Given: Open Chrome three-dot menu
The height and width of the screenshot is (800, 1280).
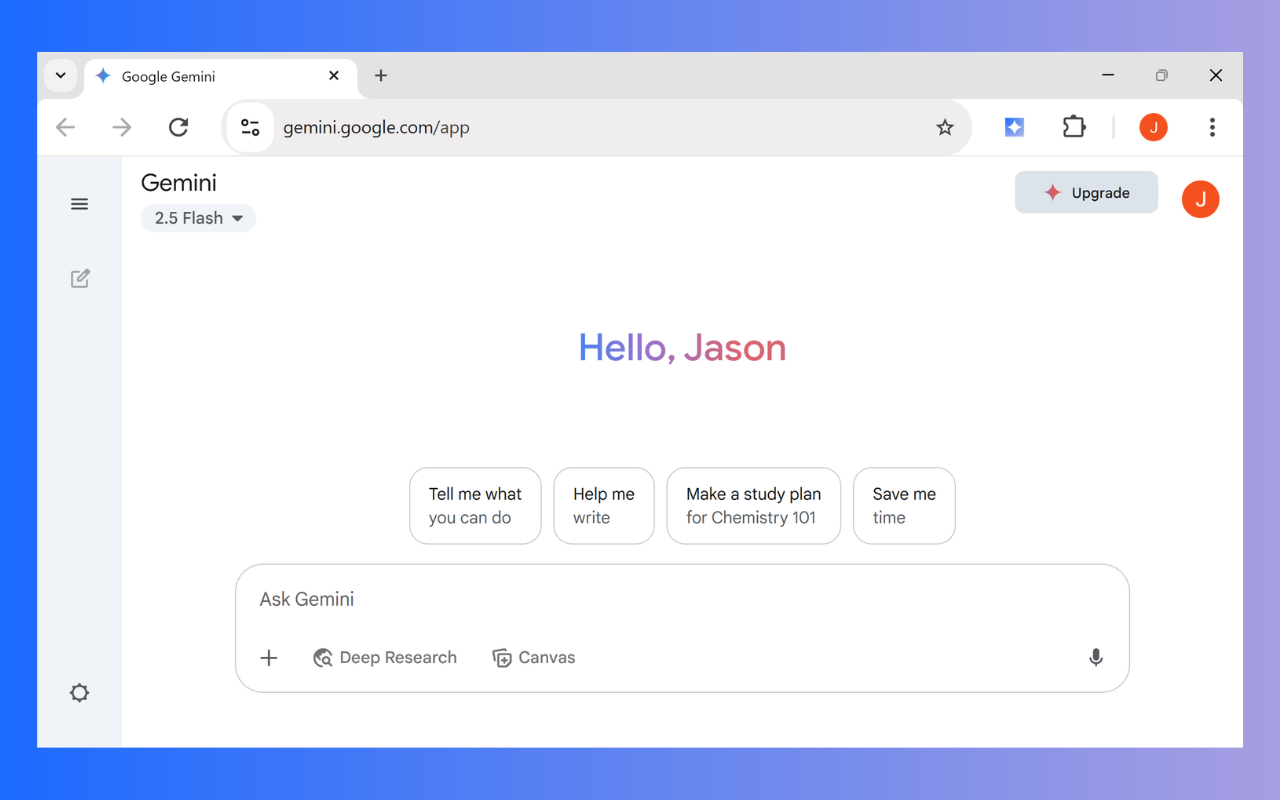Looking at the screenshot, I should coord(1212,127).
